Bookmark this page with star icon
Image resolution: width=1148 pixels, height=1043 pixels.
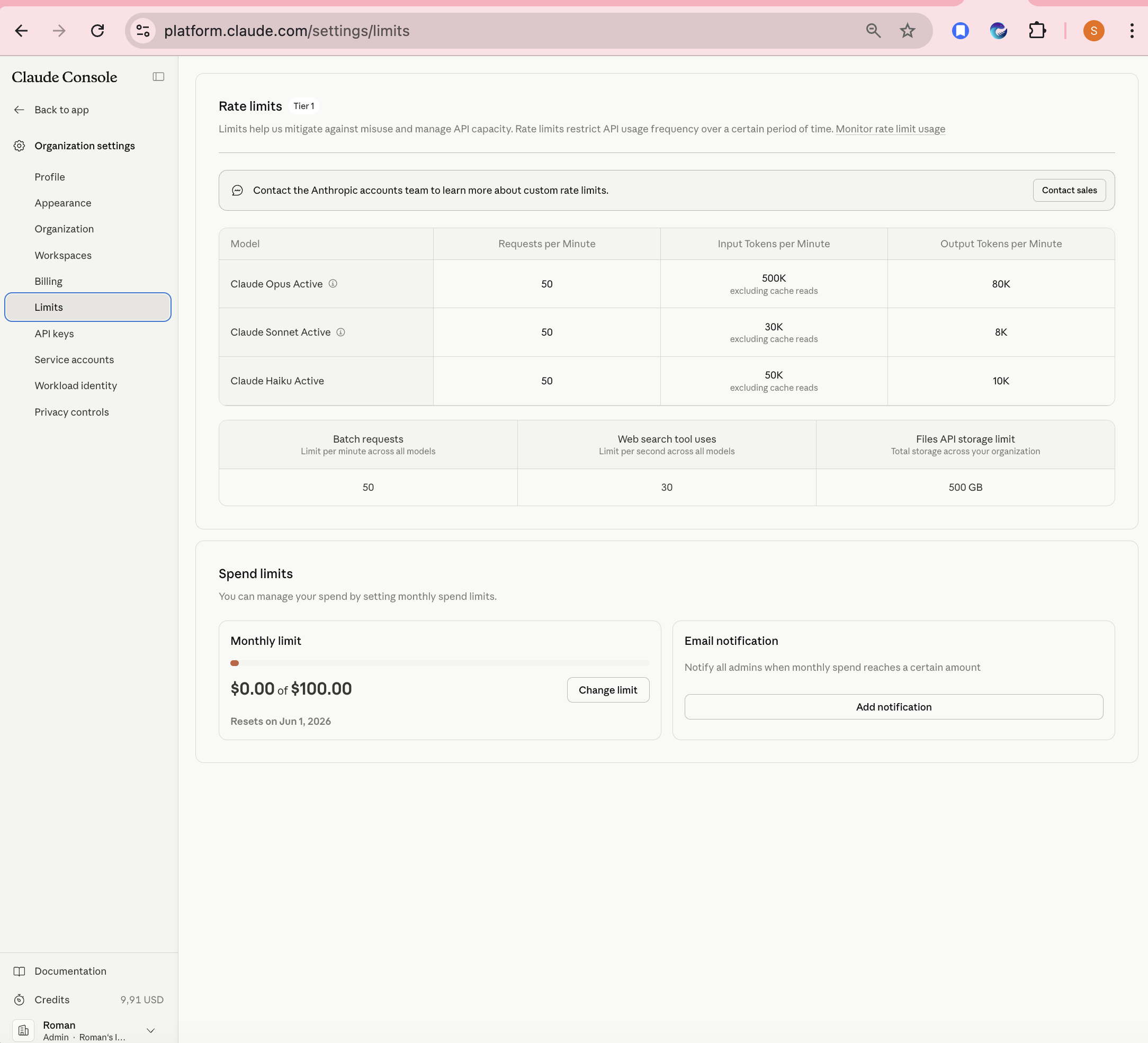pos(908,31)
